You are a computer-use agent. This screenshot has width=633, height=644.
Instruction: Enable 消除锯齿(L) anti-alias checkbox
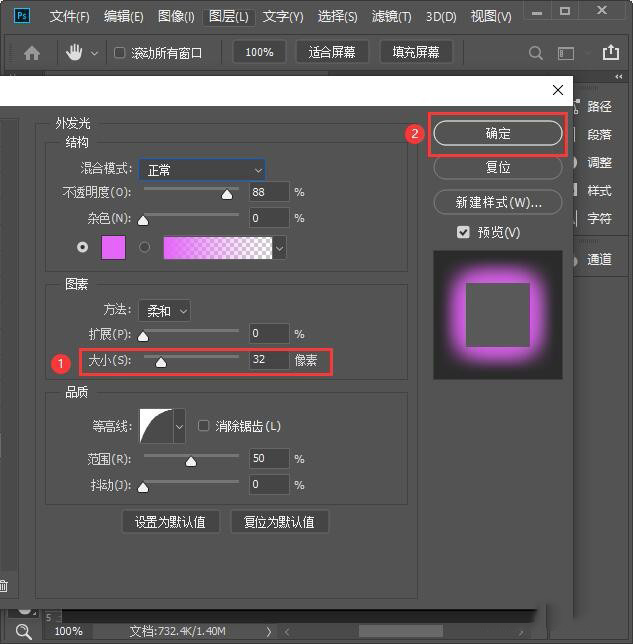(x=203, y=426)
